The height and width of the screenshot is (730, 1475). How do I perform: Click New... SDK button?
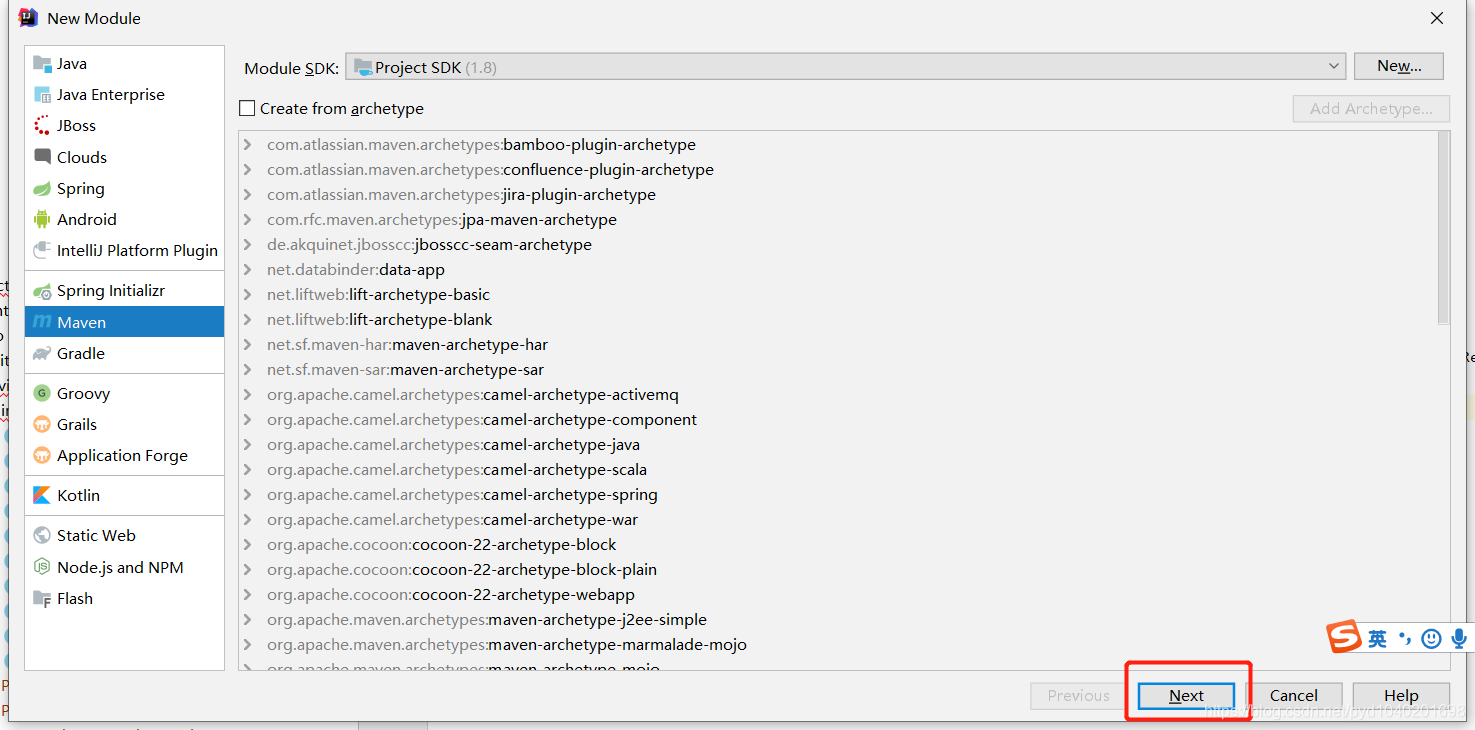1399,66
